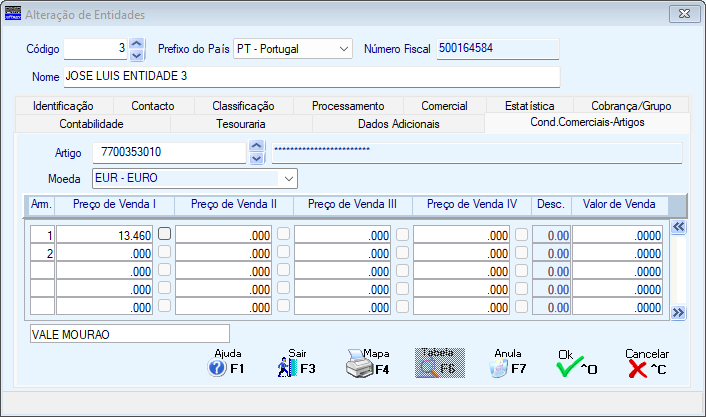Image resolution: width=706 pixels, height=417 pixels.
Task: Toggle checkbox after Preço de Venda IV row 1
Action: (521, 234)
